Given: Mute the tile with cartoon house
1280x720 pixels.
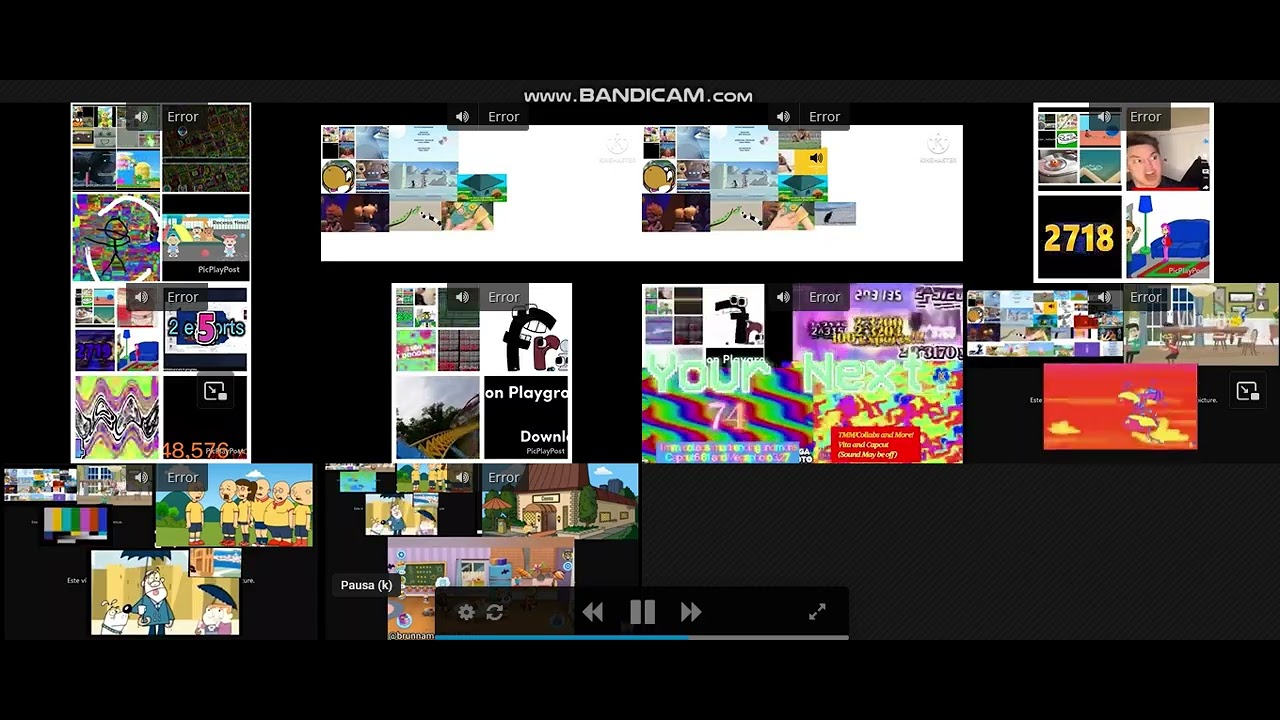Looking at the screenshot, I should coord(462,478).
